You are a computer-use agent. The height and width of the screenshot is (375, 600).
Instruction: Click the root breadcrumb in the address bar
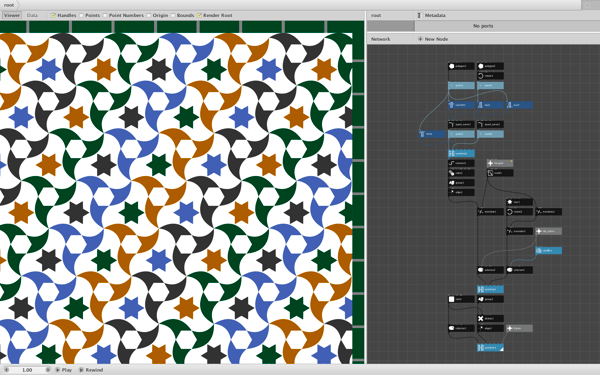(9, 5)
